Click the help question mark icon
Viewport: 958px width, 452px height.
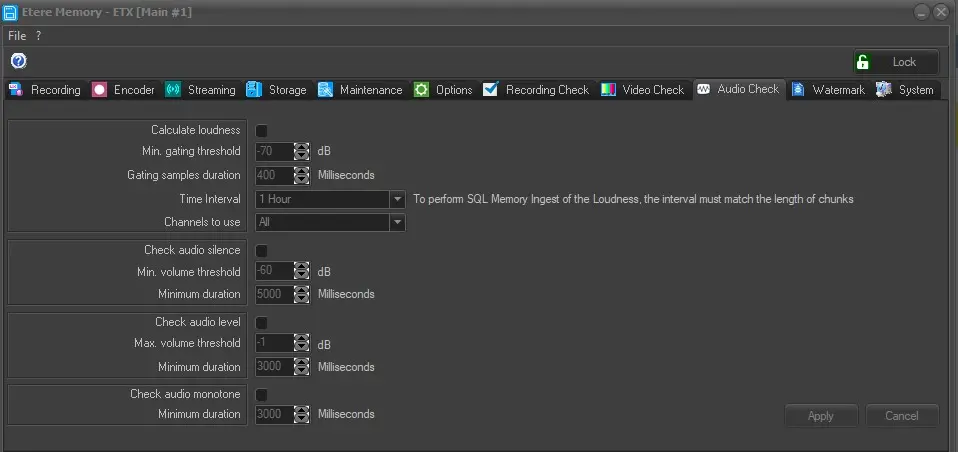[18, 61]
